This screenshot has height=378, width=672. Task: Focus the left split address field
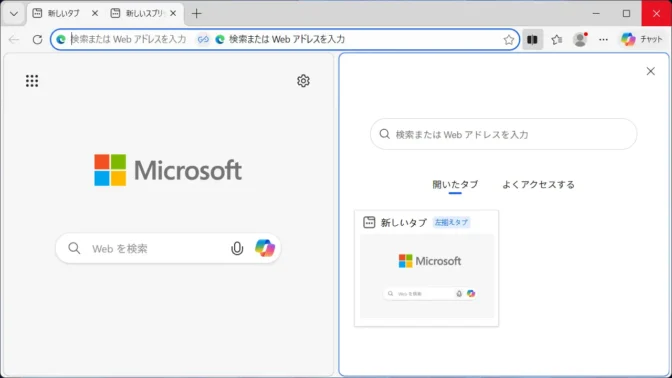pyautogui.click(x=129, y=39)
